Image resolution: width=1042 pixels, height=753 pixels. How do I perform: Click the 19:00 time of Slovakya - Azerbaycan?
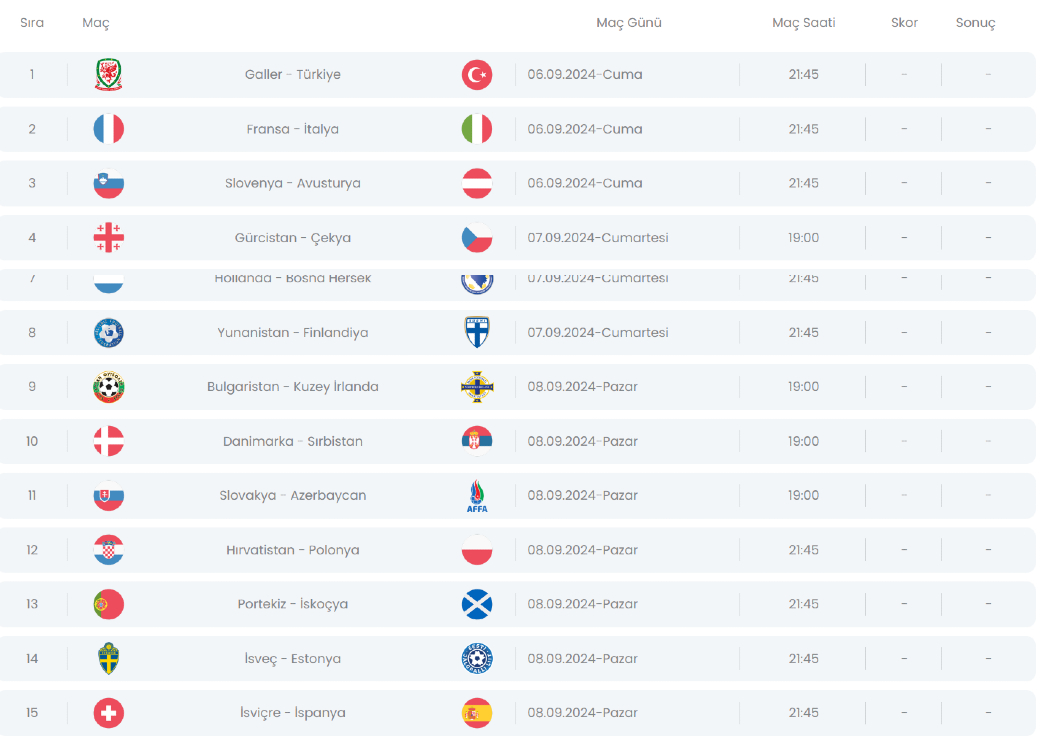pyautogui.click(x=803, y=496)
